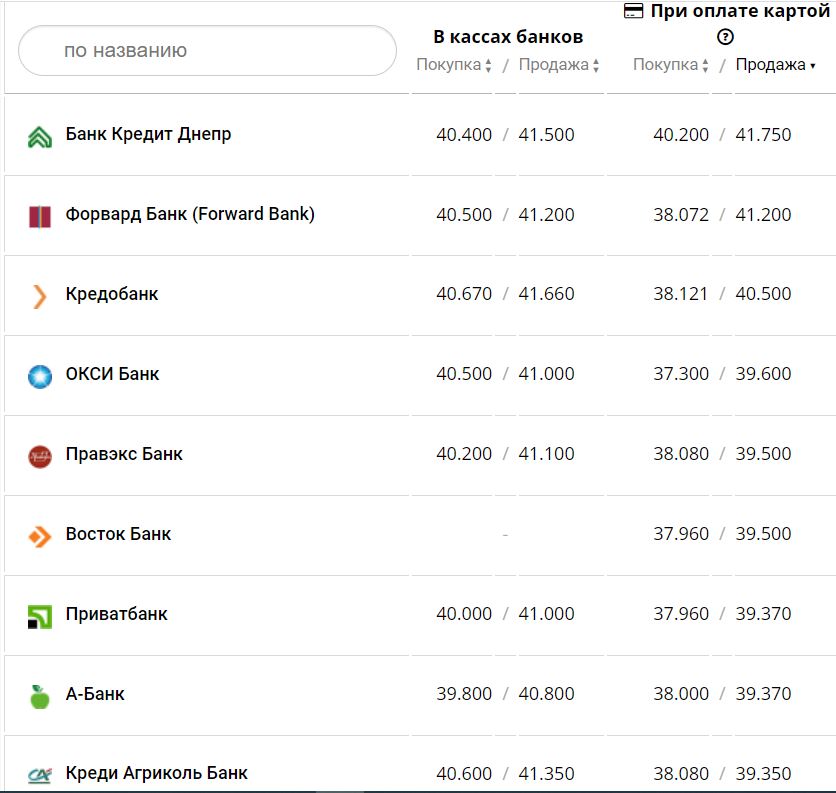
Task: Open the Кредобанк bank link
Action: point(112,294)
